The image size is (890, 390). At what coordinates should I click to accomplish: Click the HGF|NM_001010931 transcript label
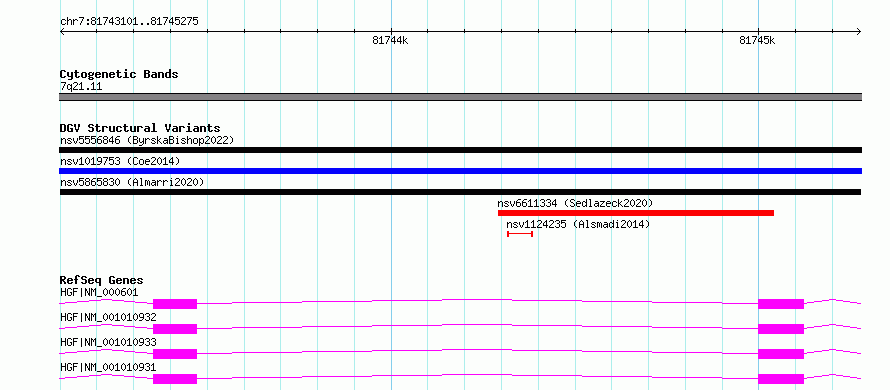[x=108, y=367]
